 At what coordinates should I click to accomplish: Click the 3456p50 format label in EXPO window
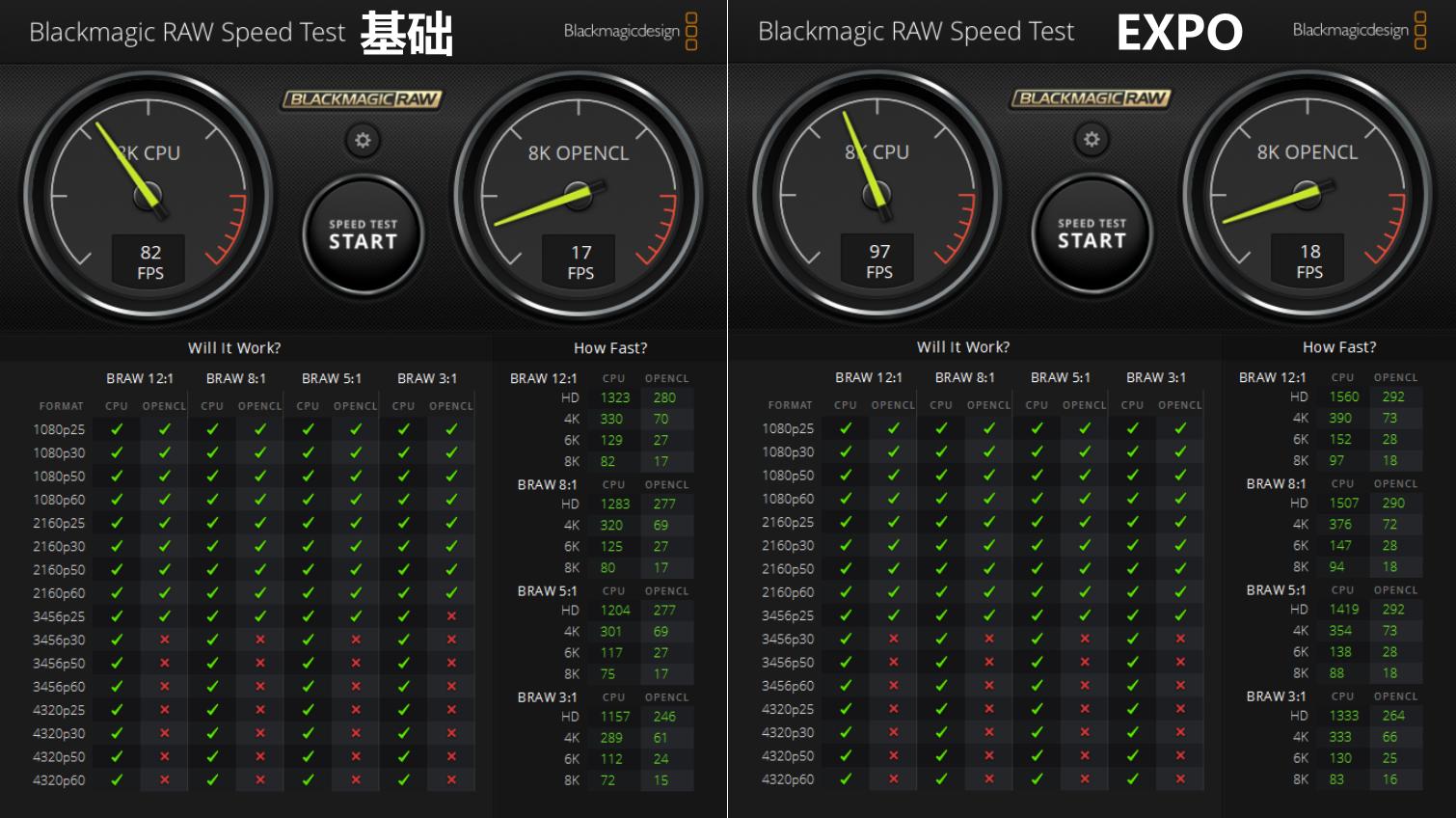coord(788,663)
